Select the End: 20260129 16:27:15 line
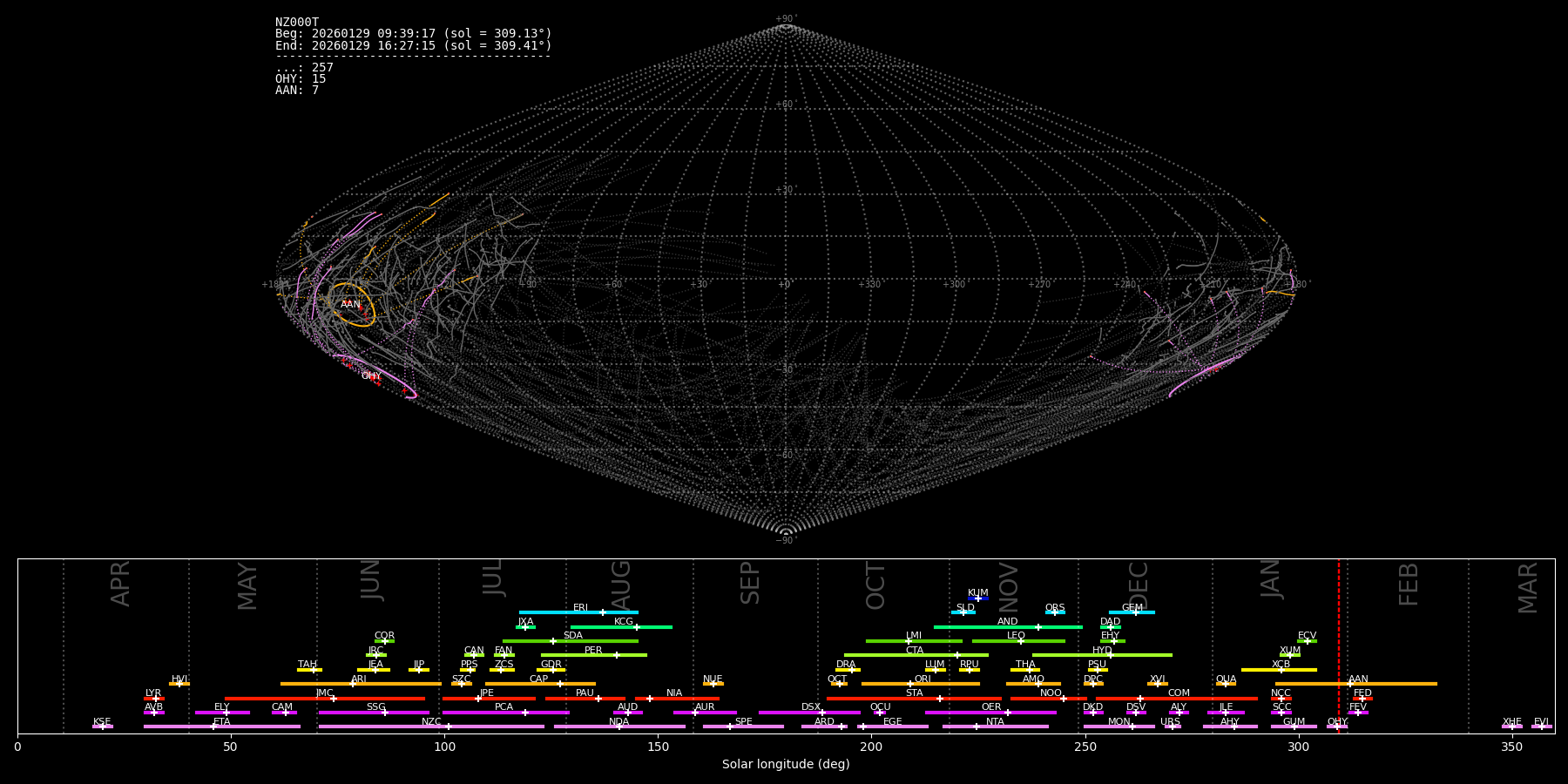This screenshot has height=784, width=1568. click(414, 45)
